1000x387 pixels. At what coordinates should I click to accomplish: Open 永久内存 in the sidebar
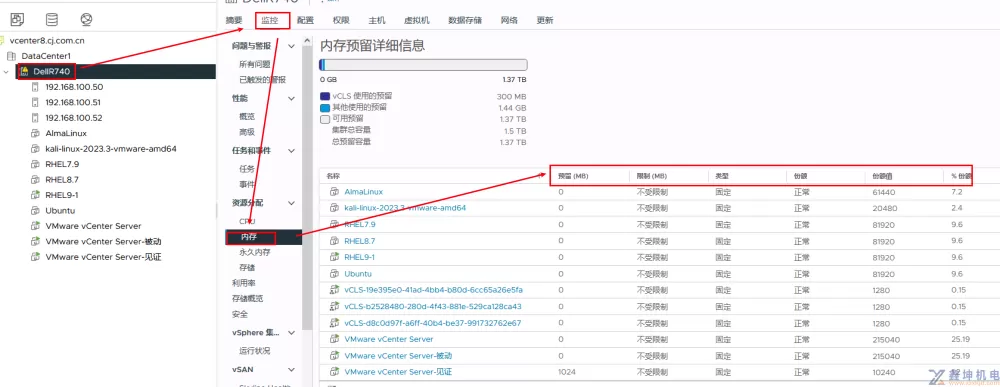pyautogui.click(x=254, y=252)
